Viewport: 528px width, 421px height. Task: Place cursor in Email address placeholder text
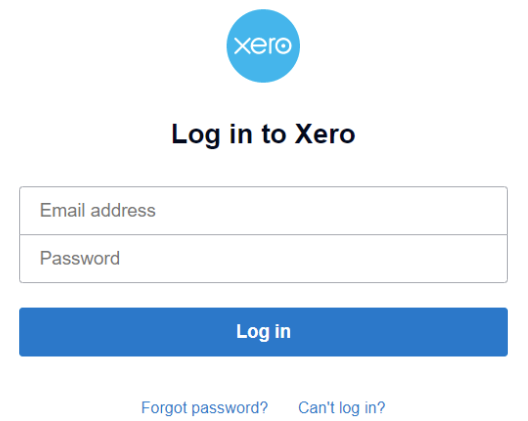[98, 210]
